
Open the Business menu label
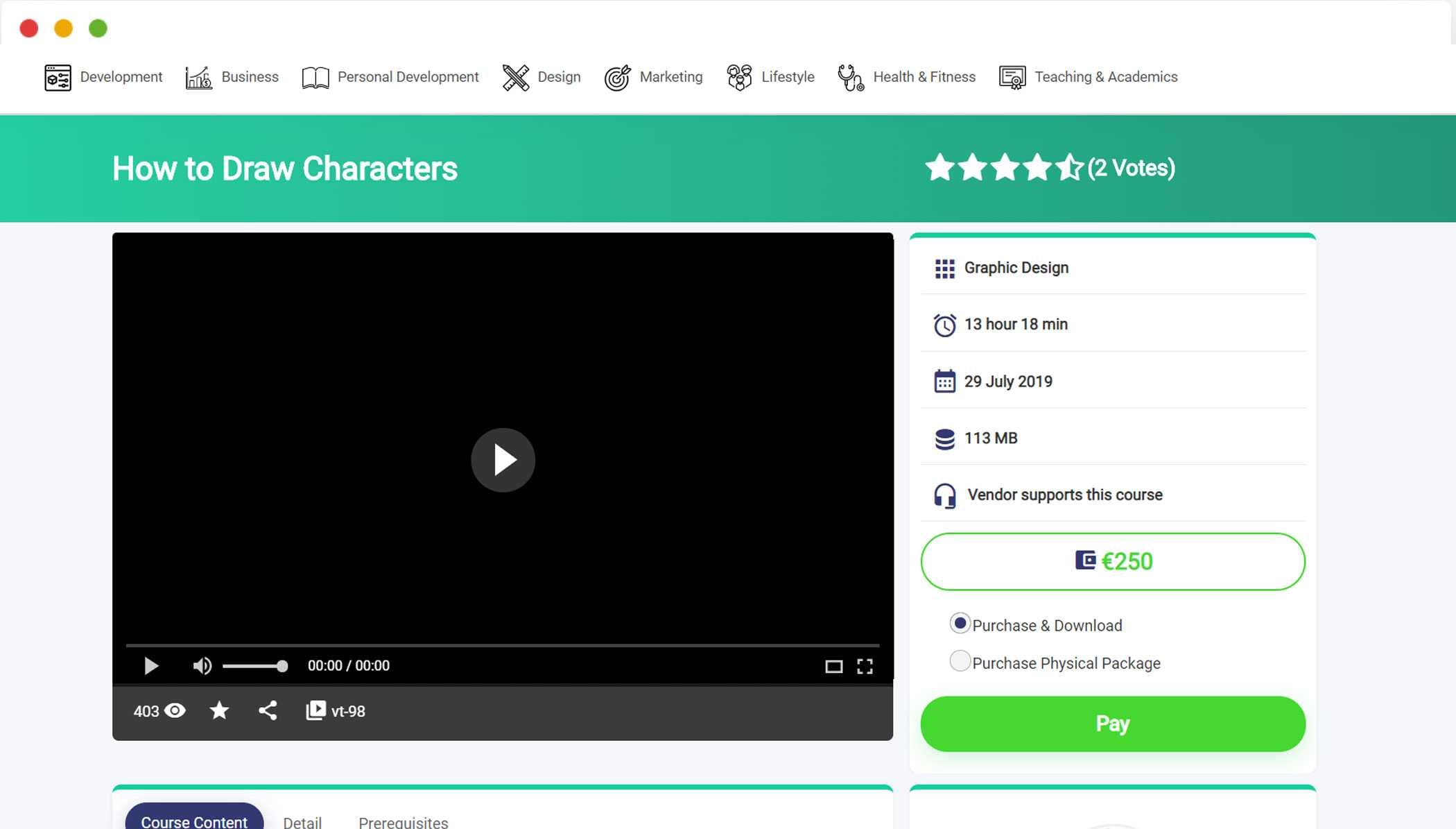[250, 77]
